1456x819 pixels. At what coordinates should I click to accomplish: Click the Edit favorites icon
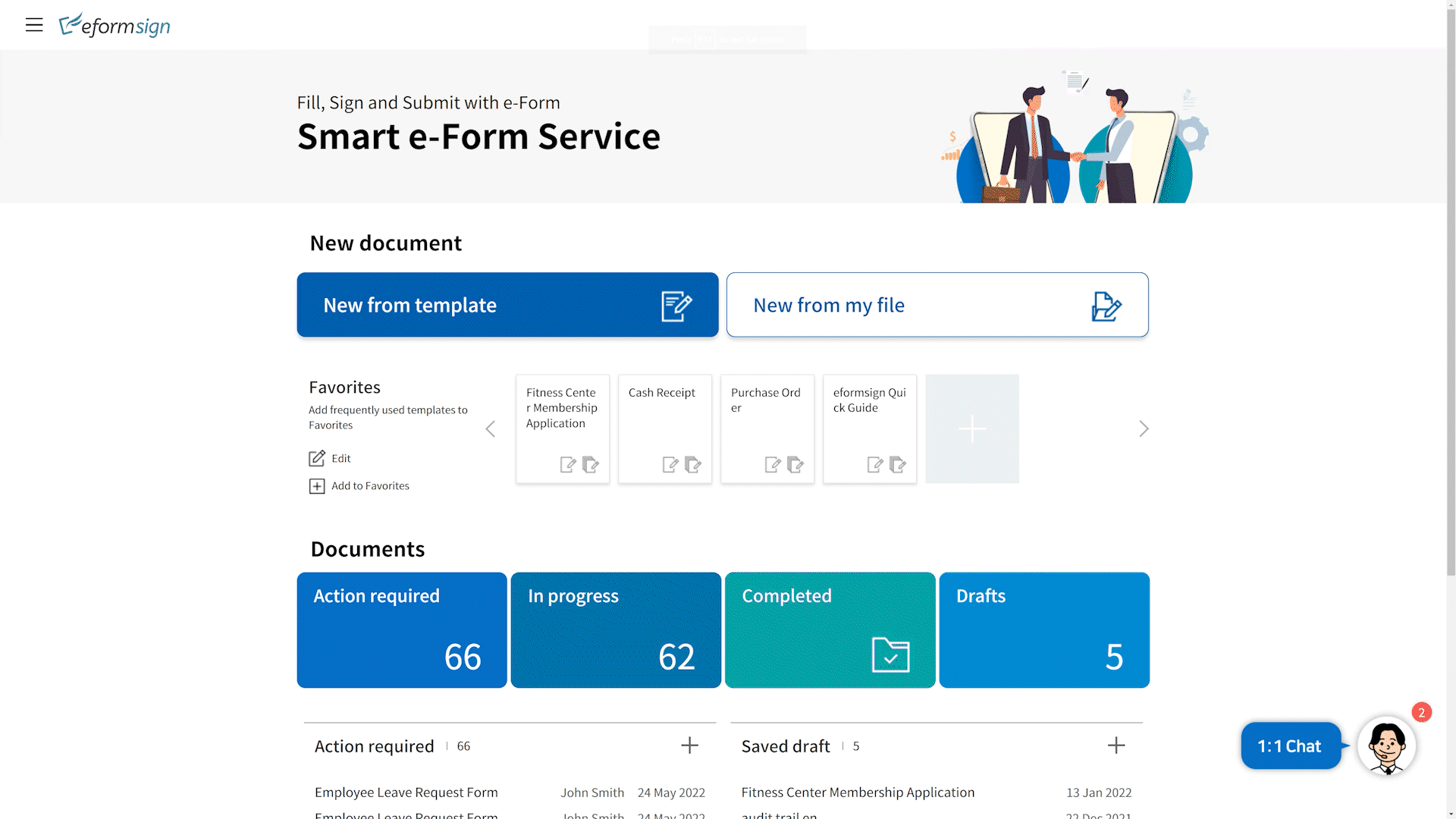pyautogui.click(x=317, y=458)
